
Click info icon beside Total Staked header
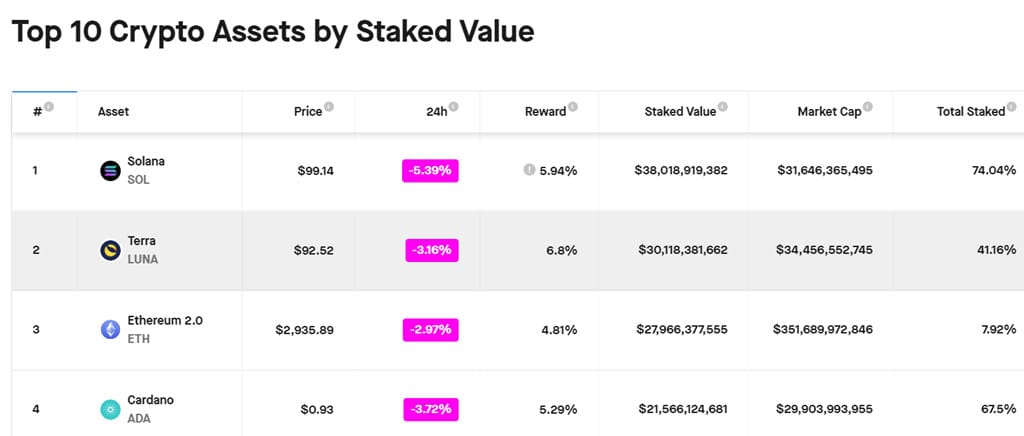1012,107
